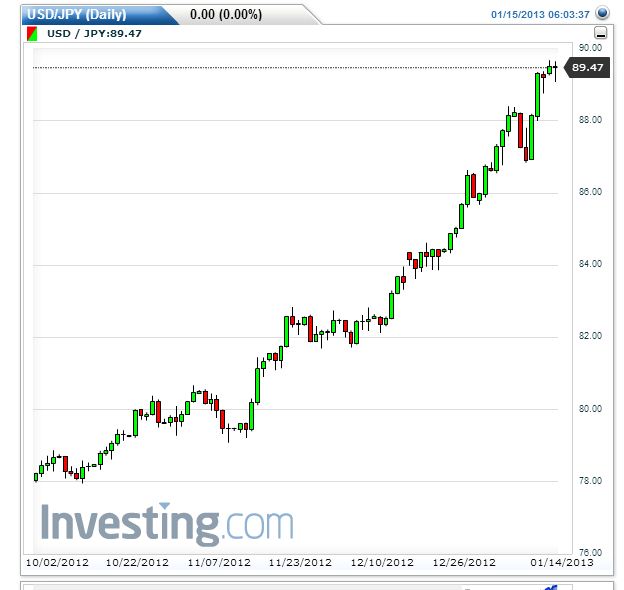Click the Investing.com watermark logo

(167, 524)
